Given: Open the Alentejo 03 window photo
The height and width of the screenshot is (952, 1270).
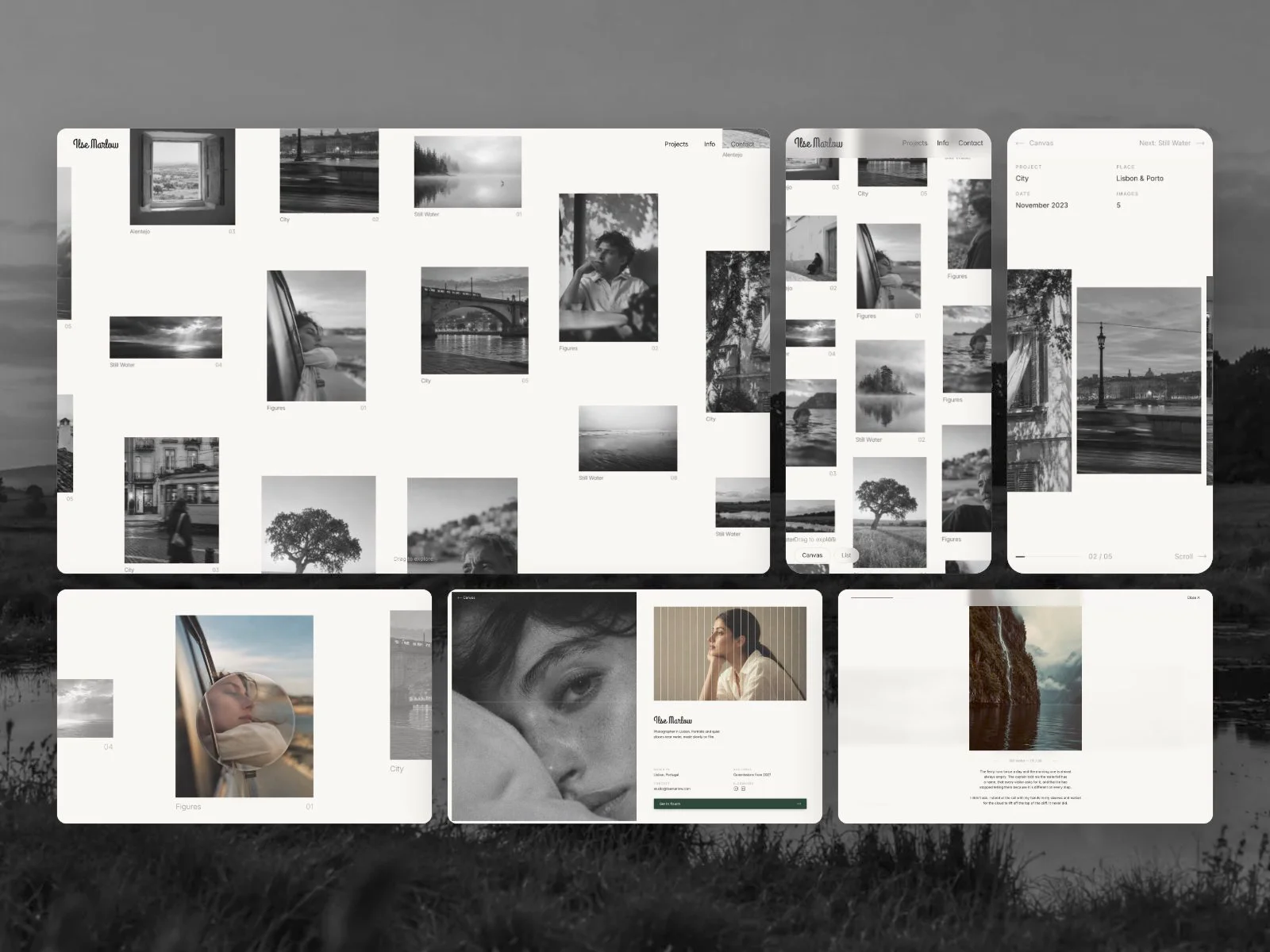Looking at the screenshot, I should 183,178.
